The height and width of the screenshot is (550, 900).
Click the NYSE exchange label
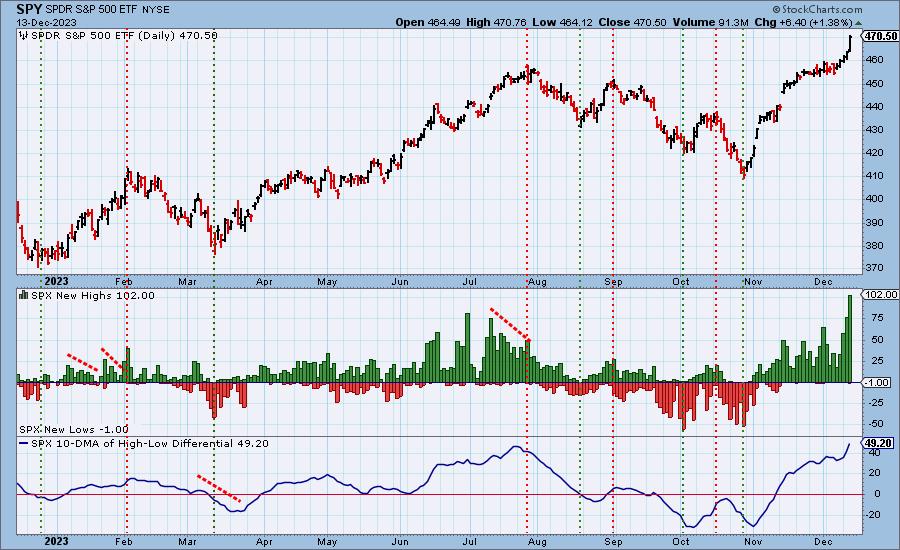(156, 10)
